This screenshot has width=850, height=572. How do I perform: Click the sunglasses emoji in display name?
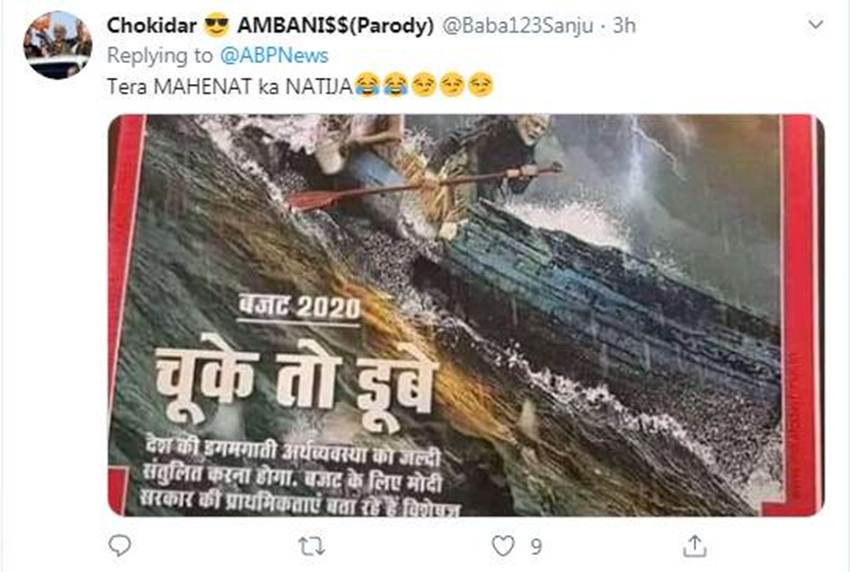(217, 25)
